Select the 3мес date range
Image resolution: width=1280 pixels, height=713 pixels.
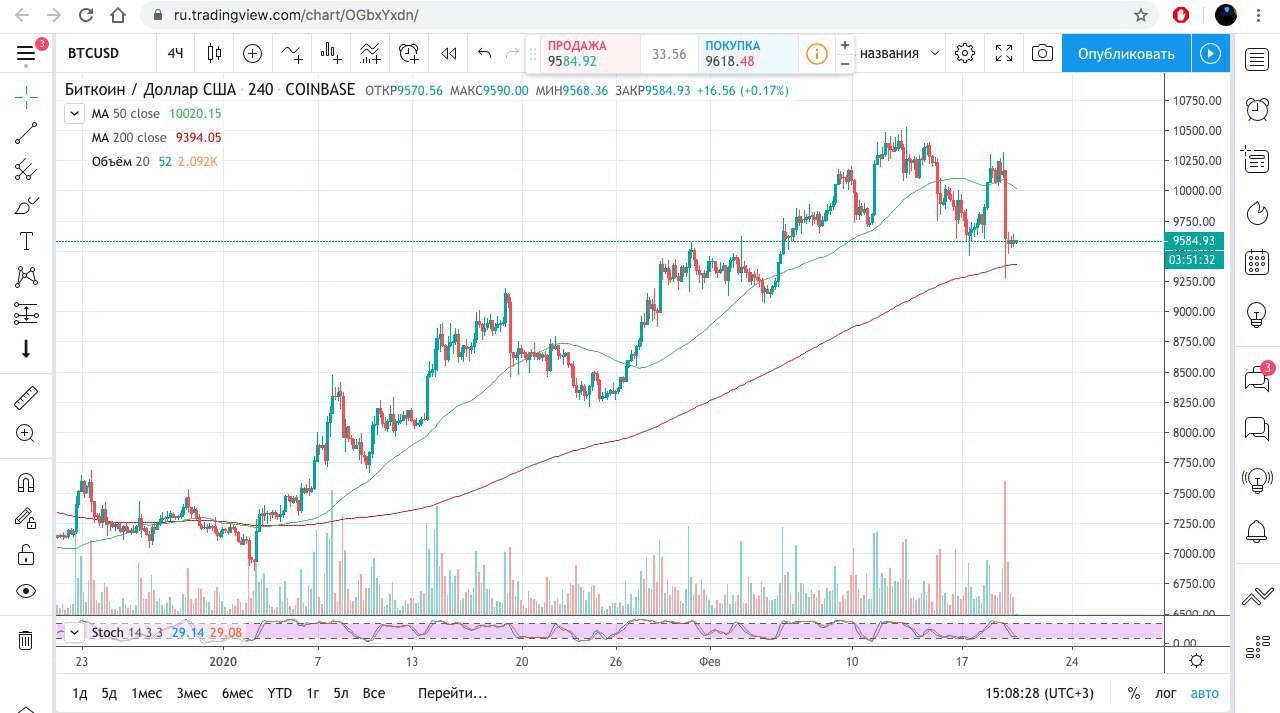pyautogui.click(x=192, y=693)
